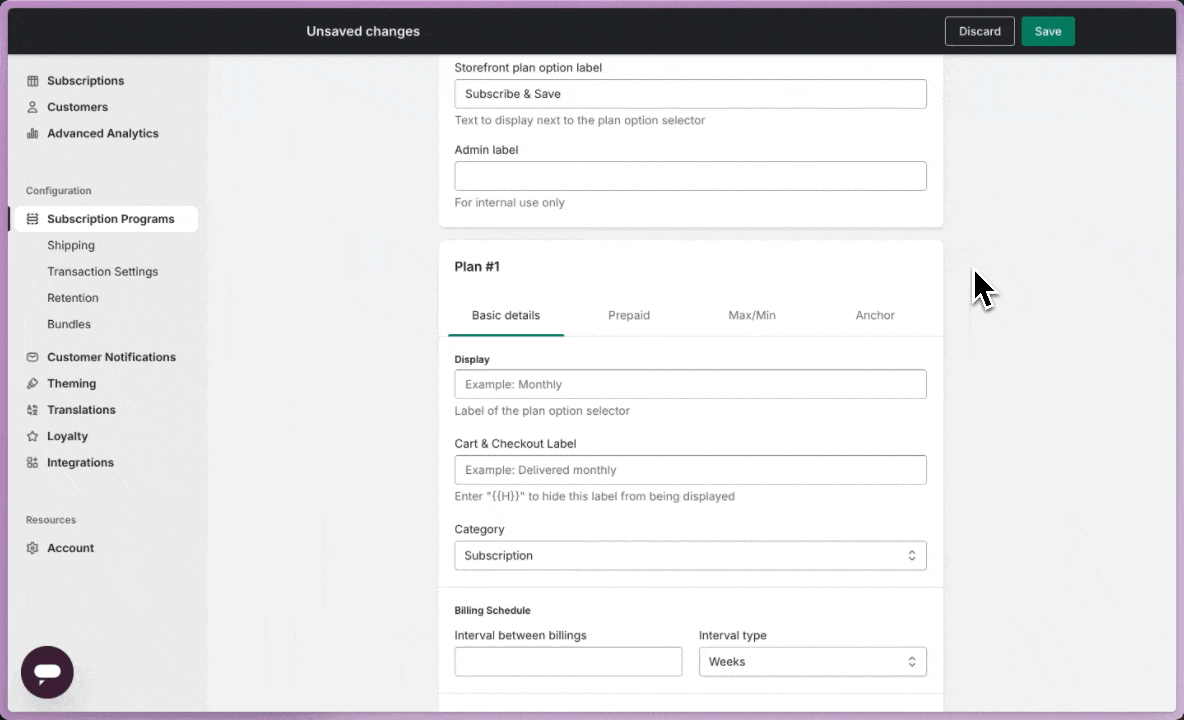Open Loyalty in the sidebar
The width and height of the screenshot is (1184, 720).
pos(67,436)
